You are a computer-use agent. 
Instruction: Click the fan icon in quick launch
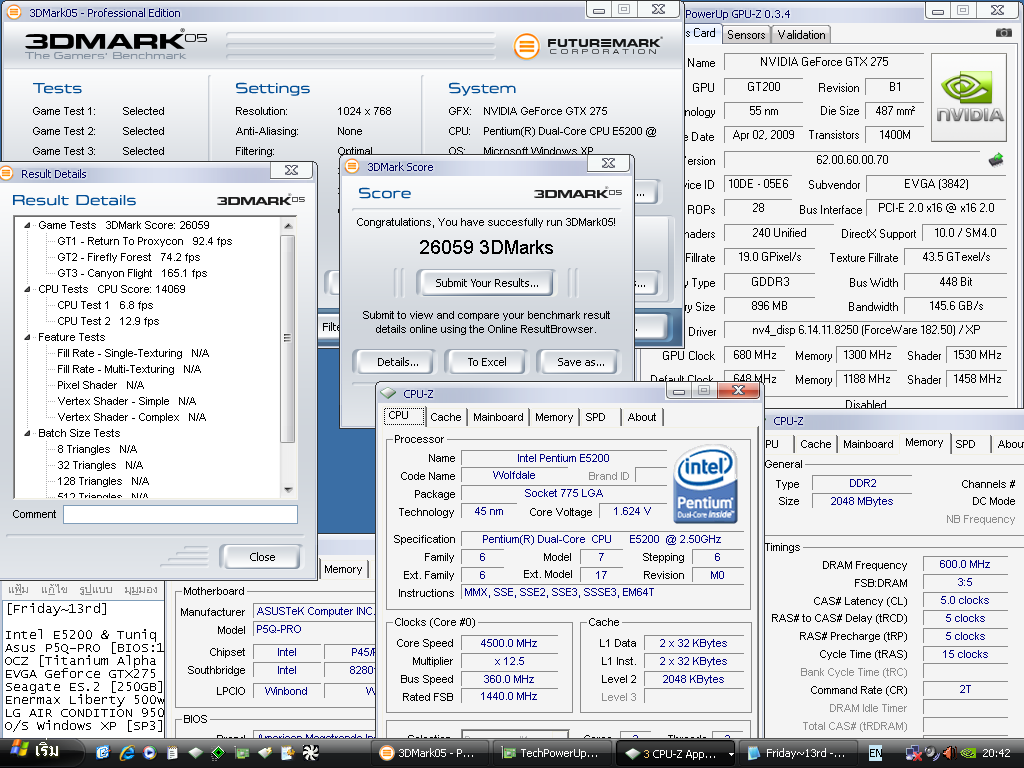pos(310,753)
